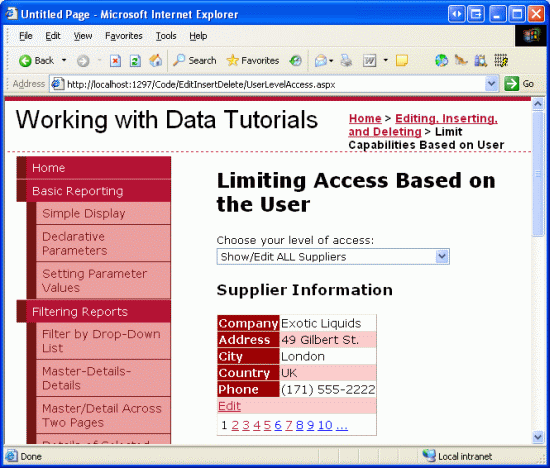Go to the Home page icon
550x468 pixels.
155,61
